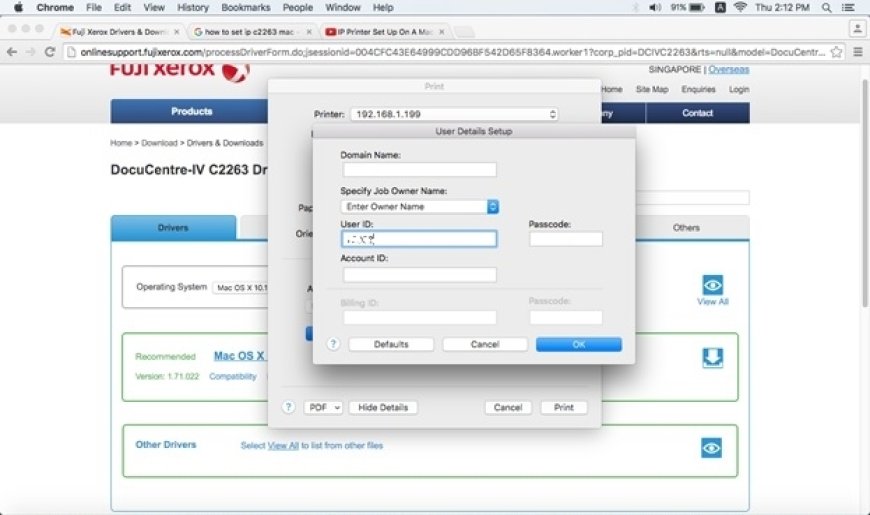Click the User ID field
The width and height of the screenshot is (870, 515).
click(419, 239)
